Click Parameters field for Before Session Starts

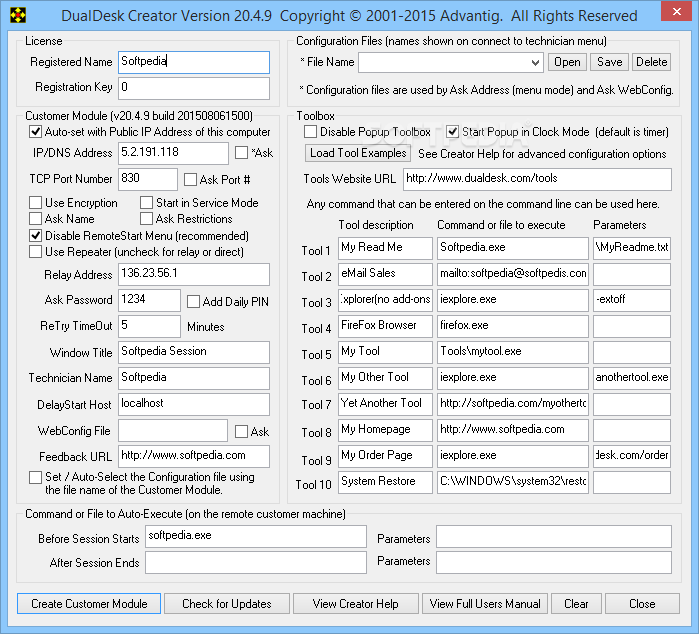pyautogui.click(x=554, y=536)
